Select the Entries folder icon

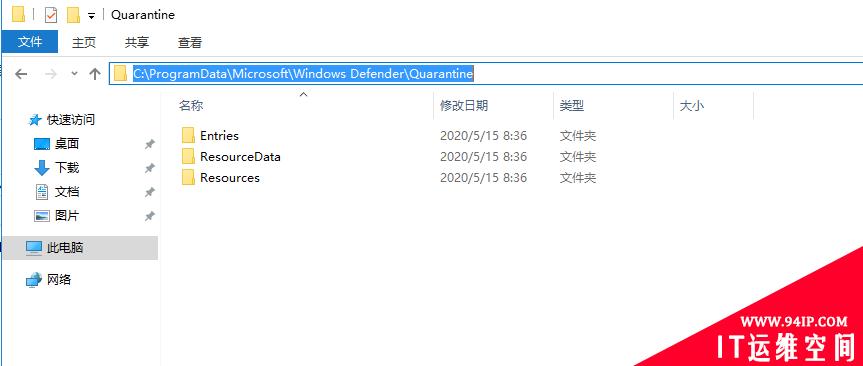point(188,135)
